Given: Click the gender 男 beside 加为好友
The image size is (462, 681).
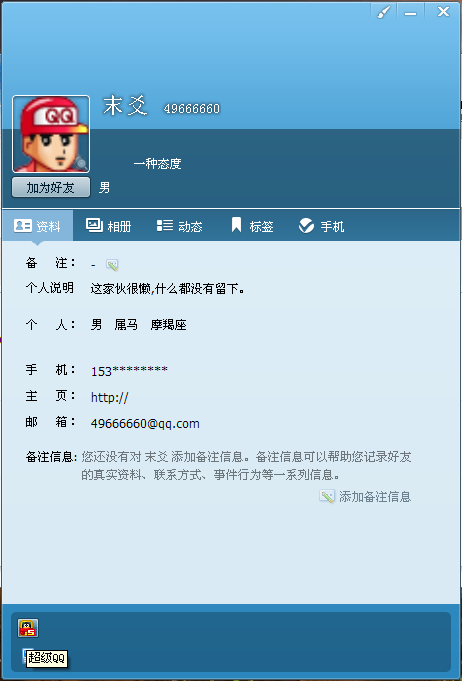Looking at the screenshot, I should tap(105, 188).
